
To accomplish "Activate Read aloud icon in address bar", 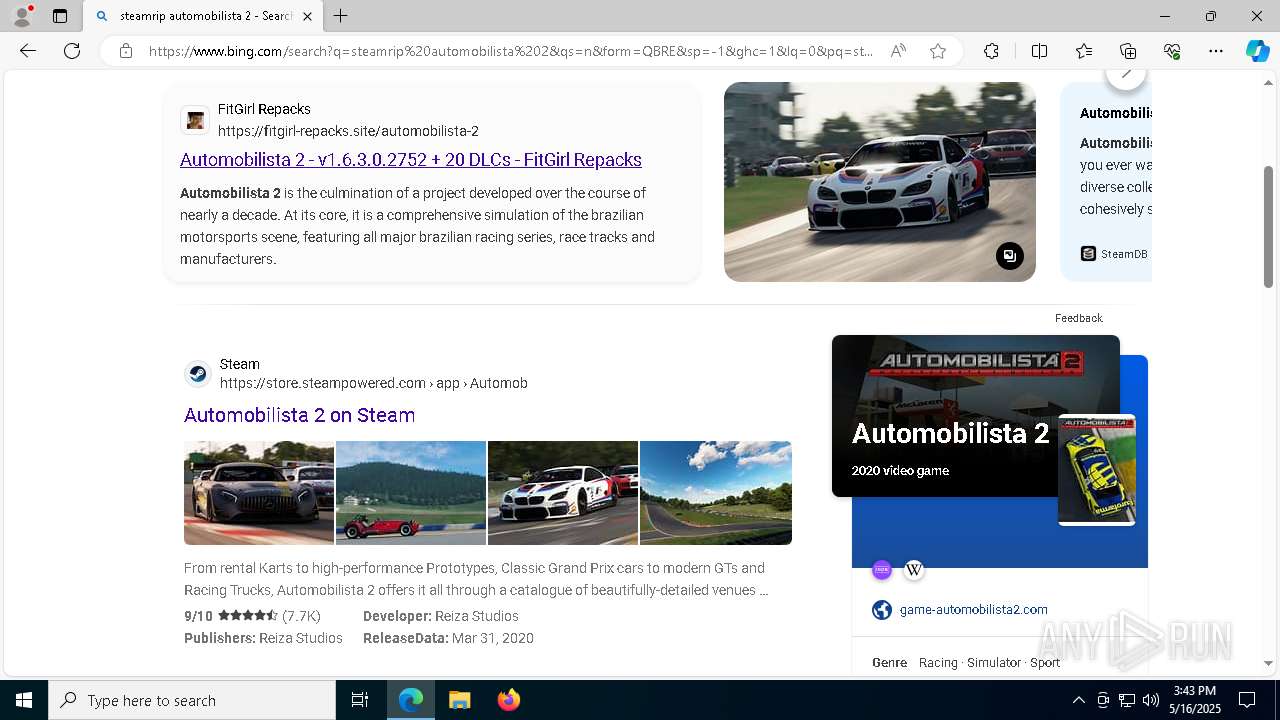I will click(x=898, y=51).
